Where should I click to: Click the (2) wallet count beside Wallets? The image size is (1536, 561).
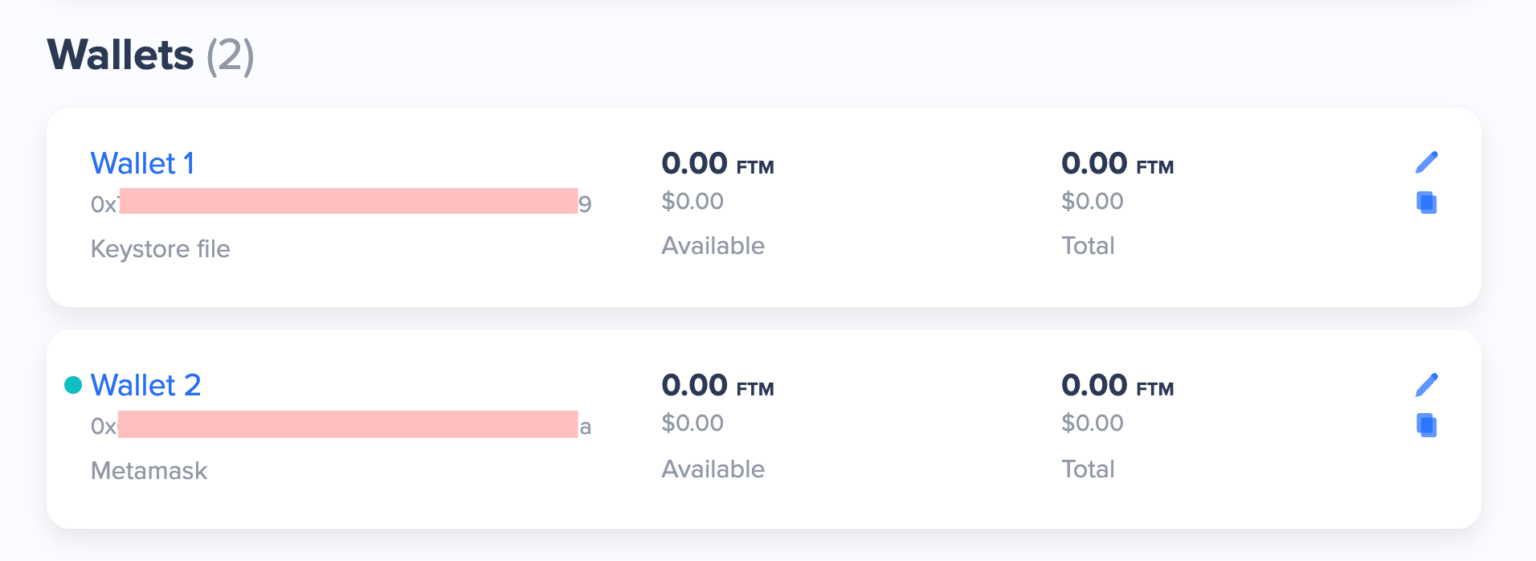(230, 56)
